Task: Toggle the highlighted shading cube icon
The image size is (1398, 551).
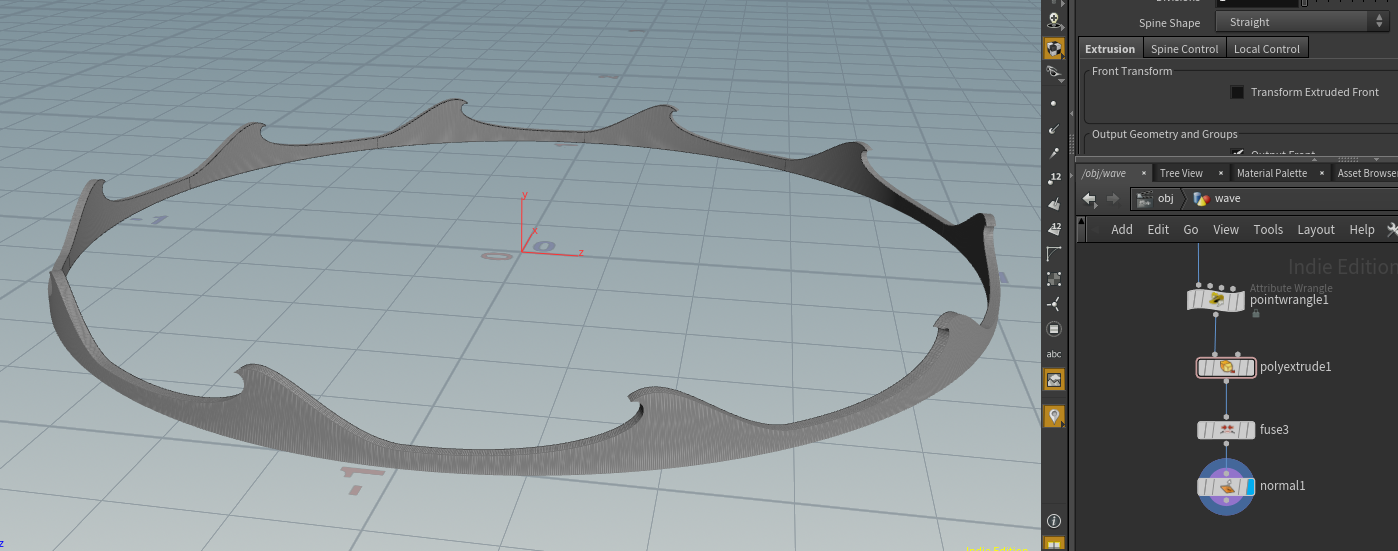Action: (x=1054, y=47)
